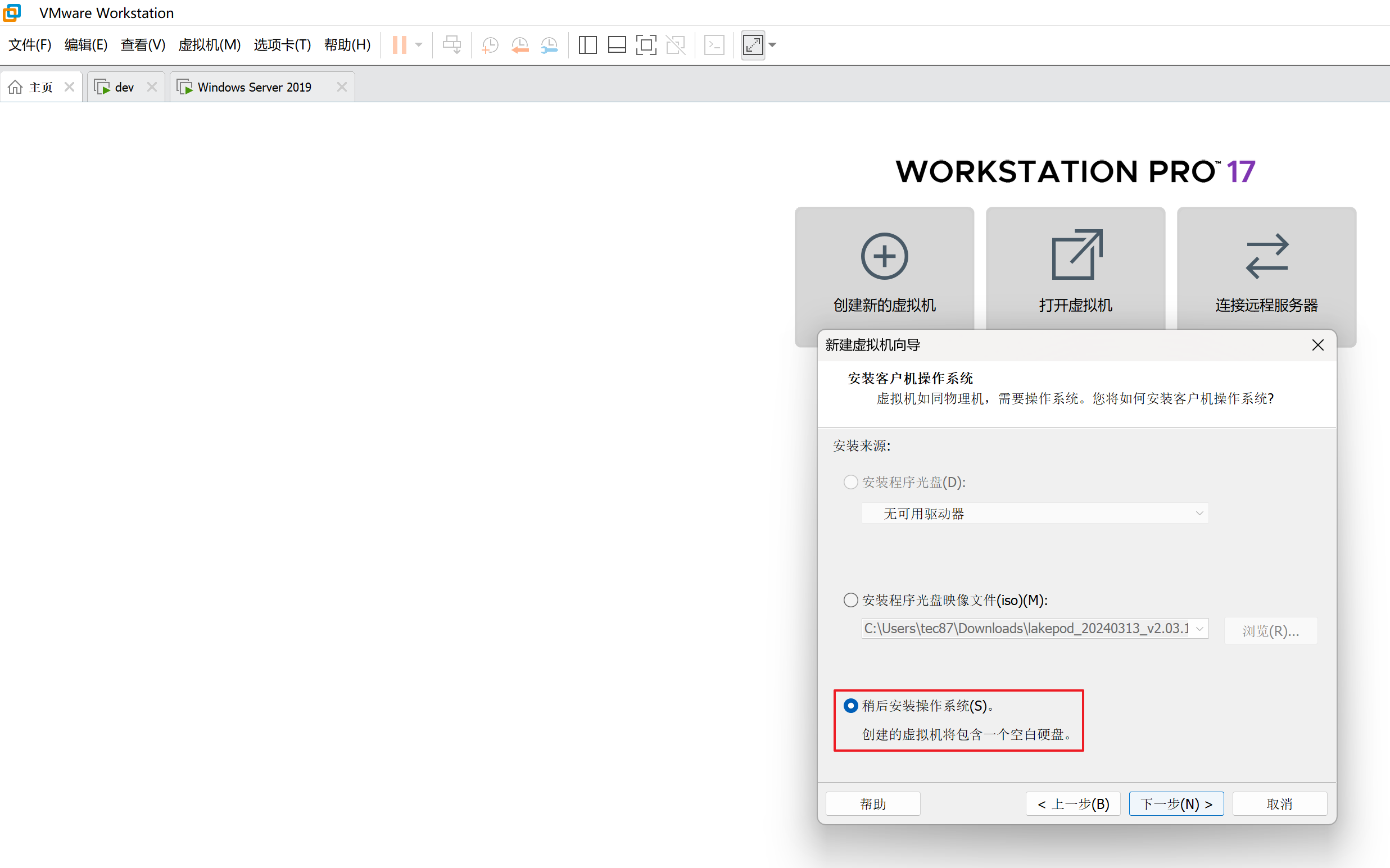The image size is (1390, 868).
Task: Click the 浏览(R)... button
Action: point(1270,631)
